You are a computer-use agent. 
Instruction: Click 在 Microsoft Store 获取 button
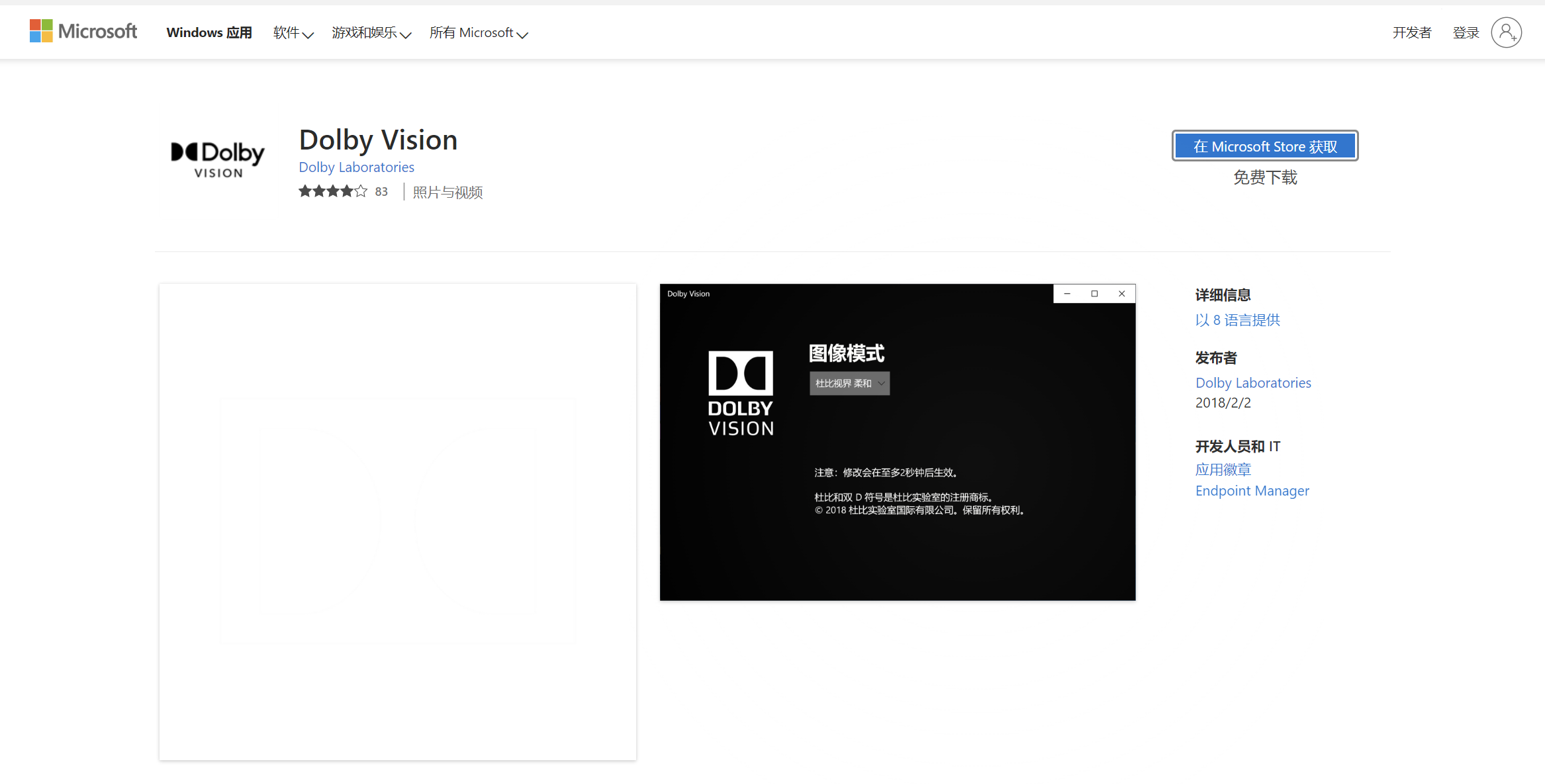tap(1265, 146)
